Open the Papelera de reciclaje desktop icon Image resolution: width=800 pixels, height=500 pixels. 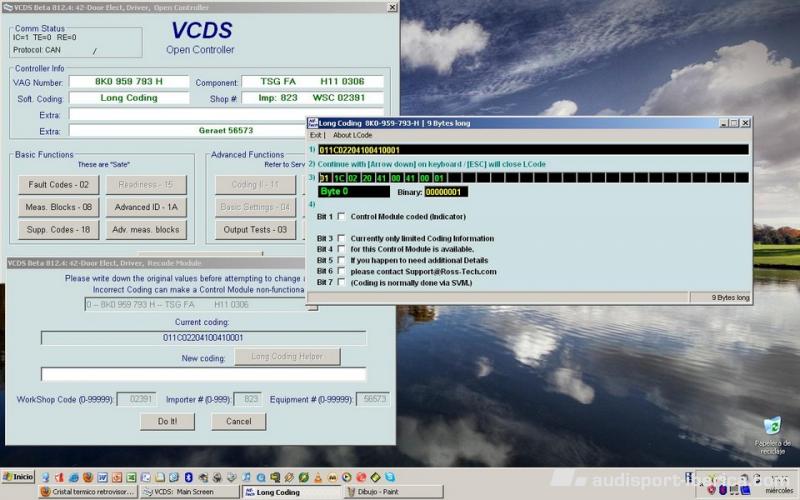772,437
